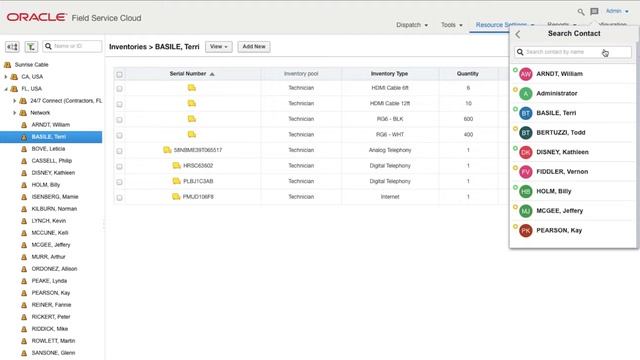Click folder icon in RG6 - WHT row
640x360 pixels.
click(x=191, y=134)
